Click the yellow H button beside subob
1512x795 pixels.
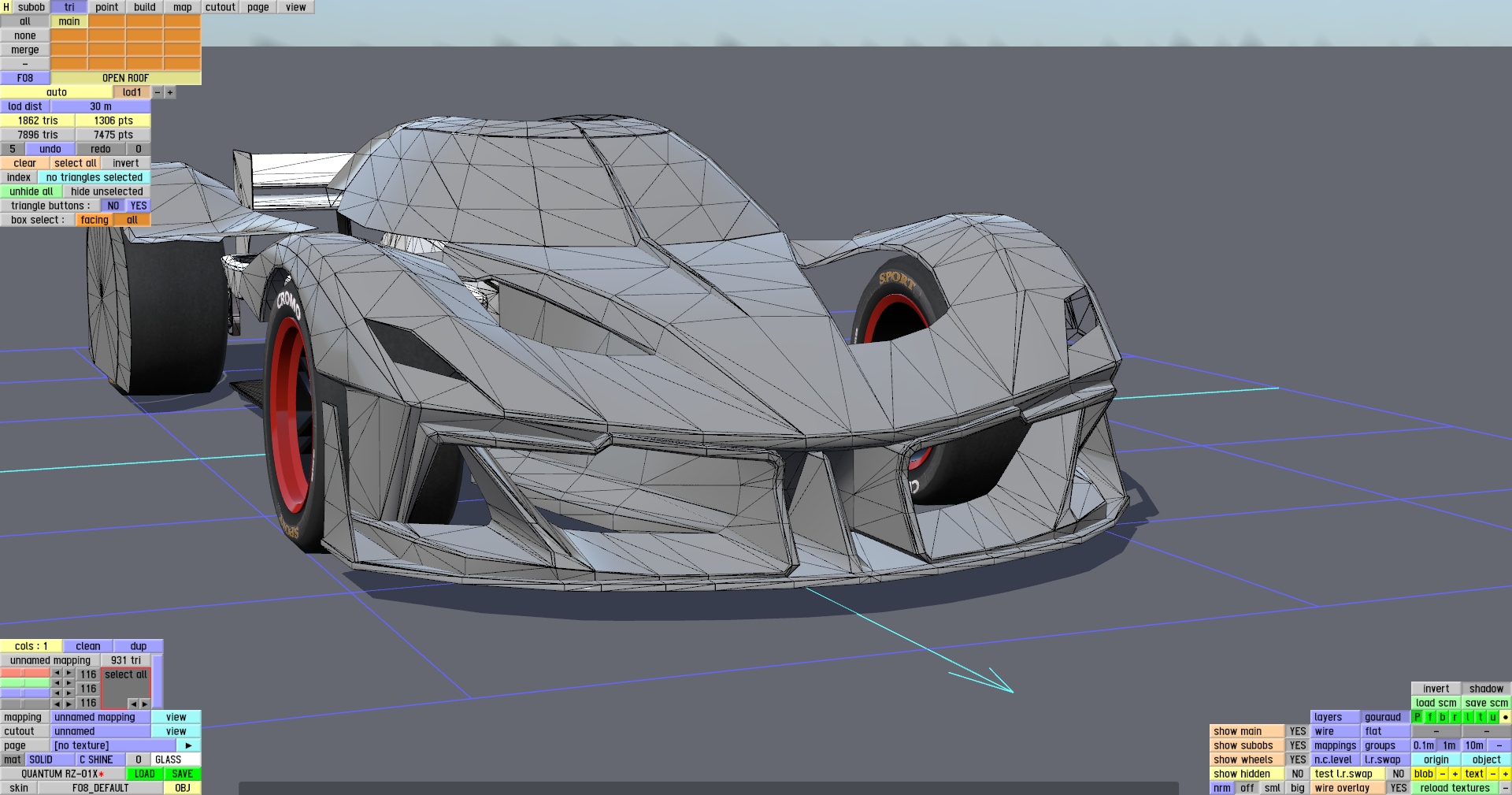coord(6,7)
